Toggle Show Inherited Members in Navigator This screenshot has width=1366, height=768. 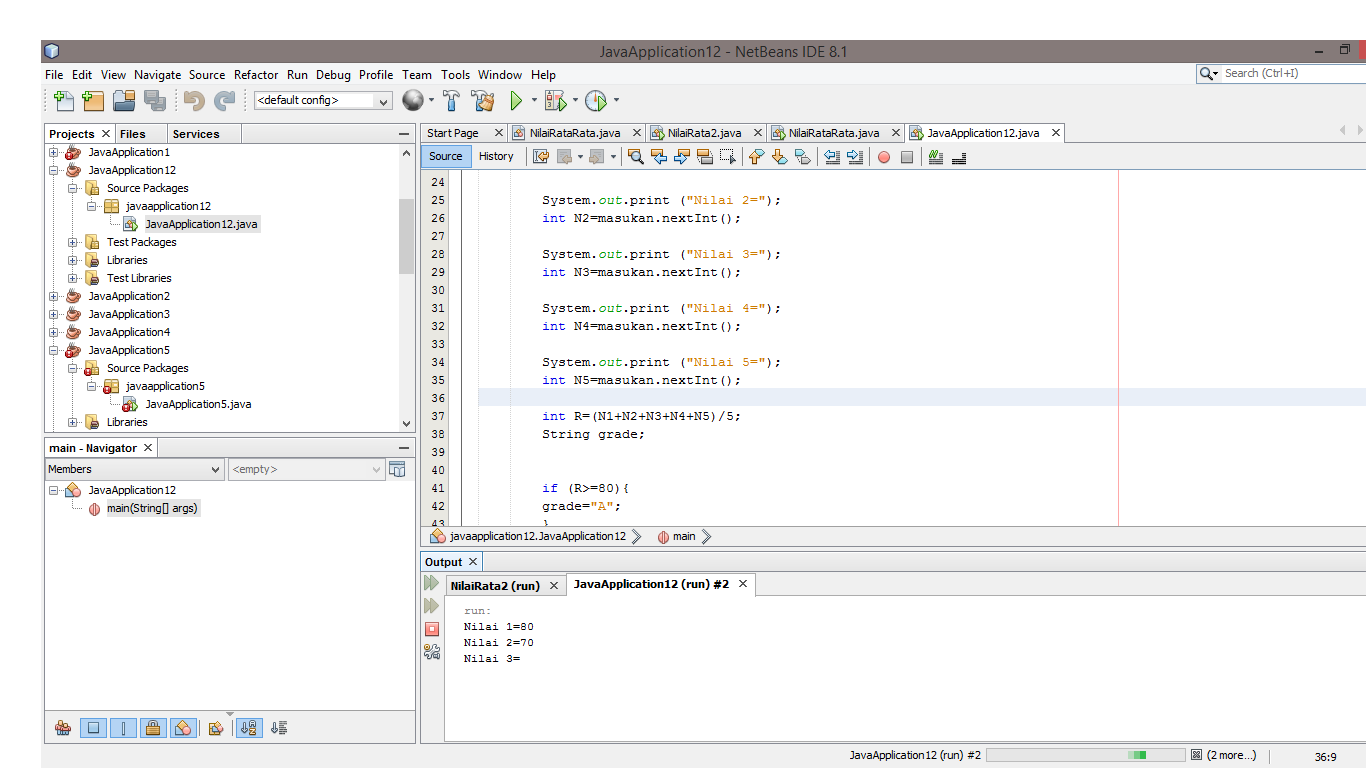[x=63, y=728]
